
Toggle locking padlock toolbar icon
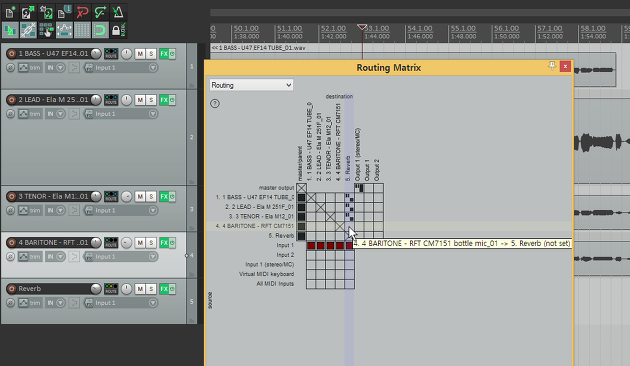point(118,30)
